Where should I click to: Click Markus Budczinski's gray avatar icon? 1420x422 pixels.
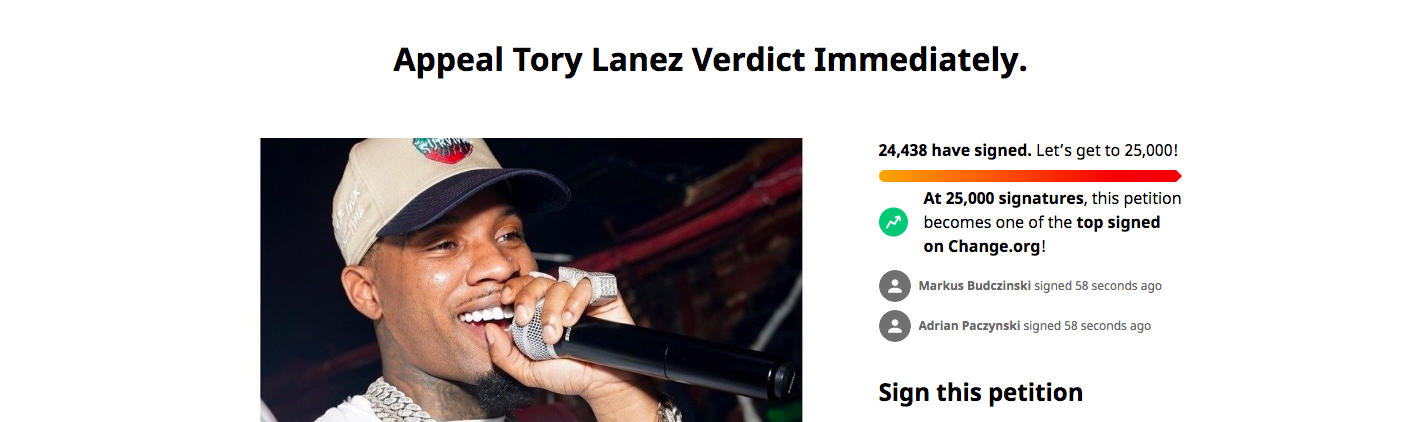pos(894,286)
